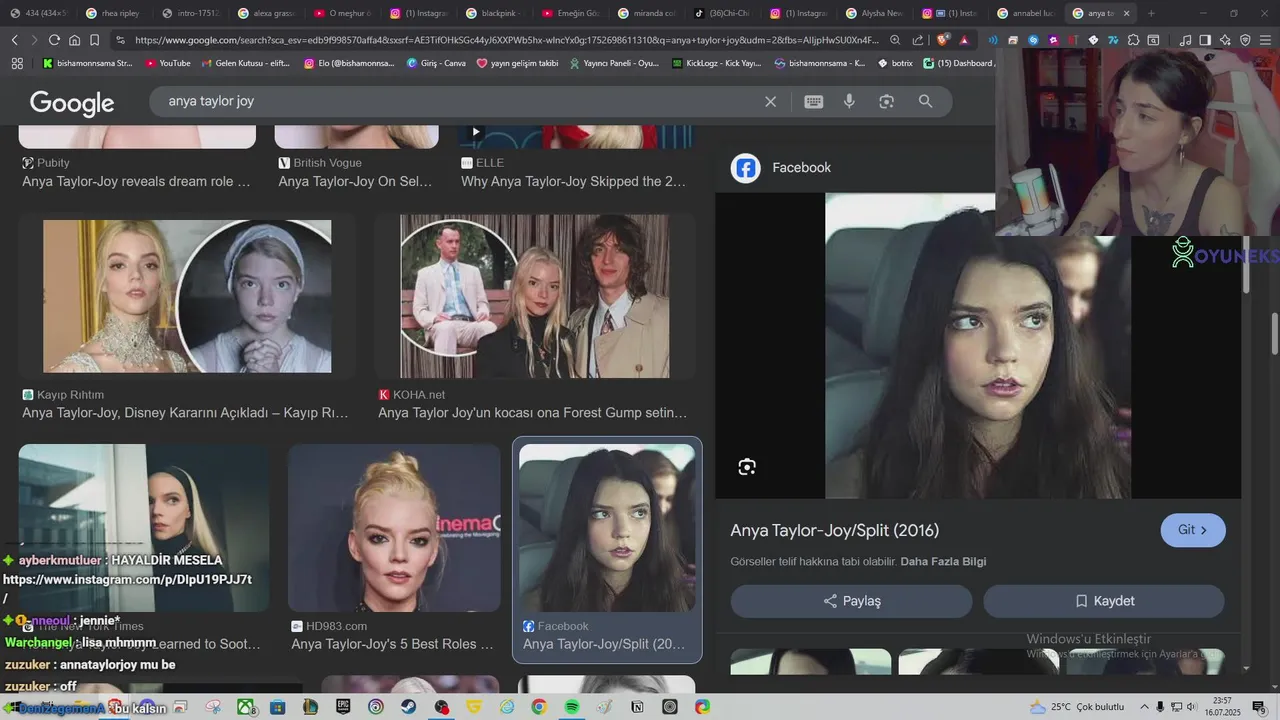This screenshot has width=1280, height=720.
Task: Open the Brave VPN shield icon
Action: point(1245,40)
